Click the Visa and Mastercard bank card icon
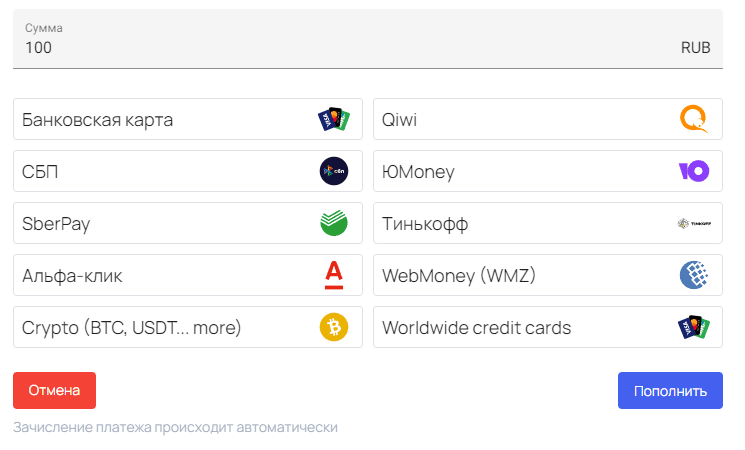This screenshot has height=450, width=745. (334, 119)
